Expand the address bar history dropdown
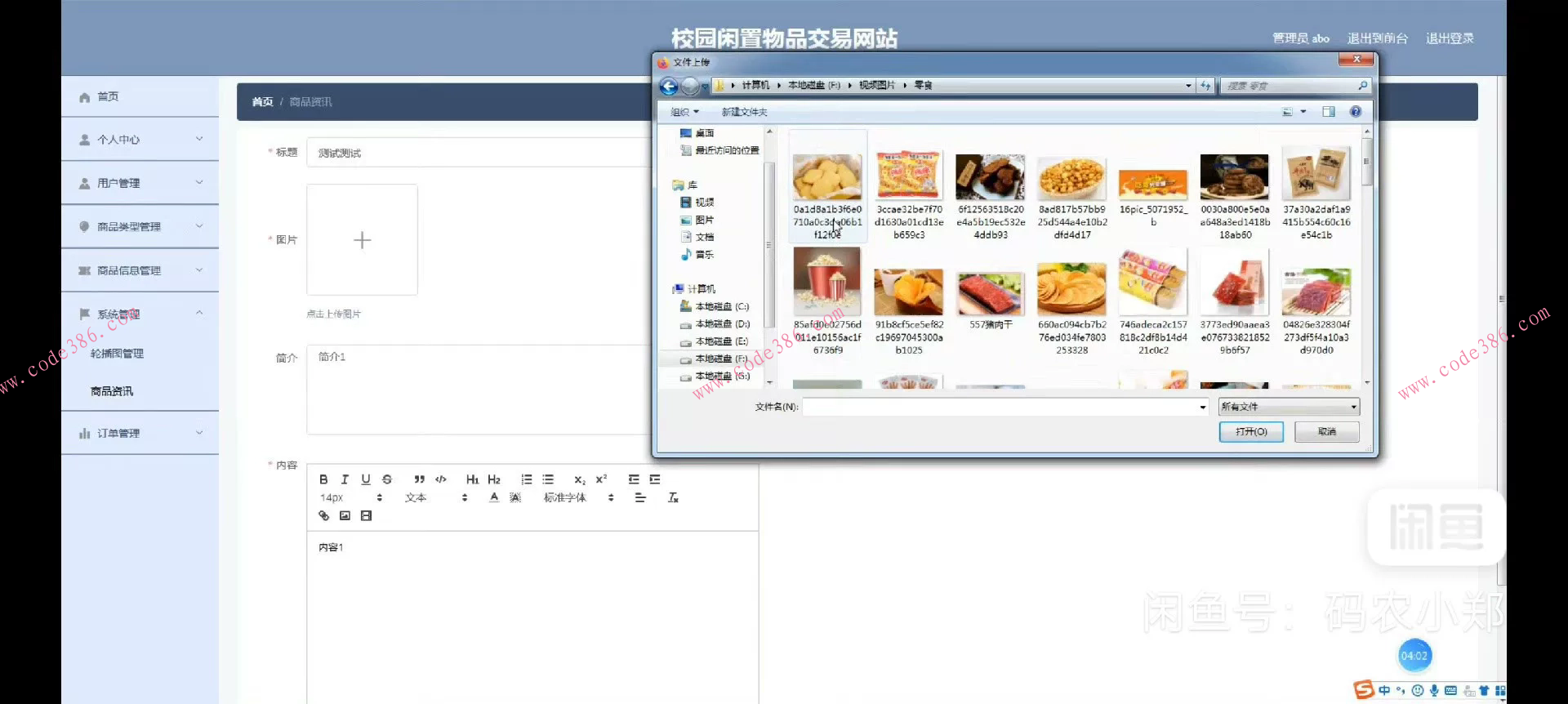The height and width of the screenshot is (704, 1568). [x=1188, y=86]
